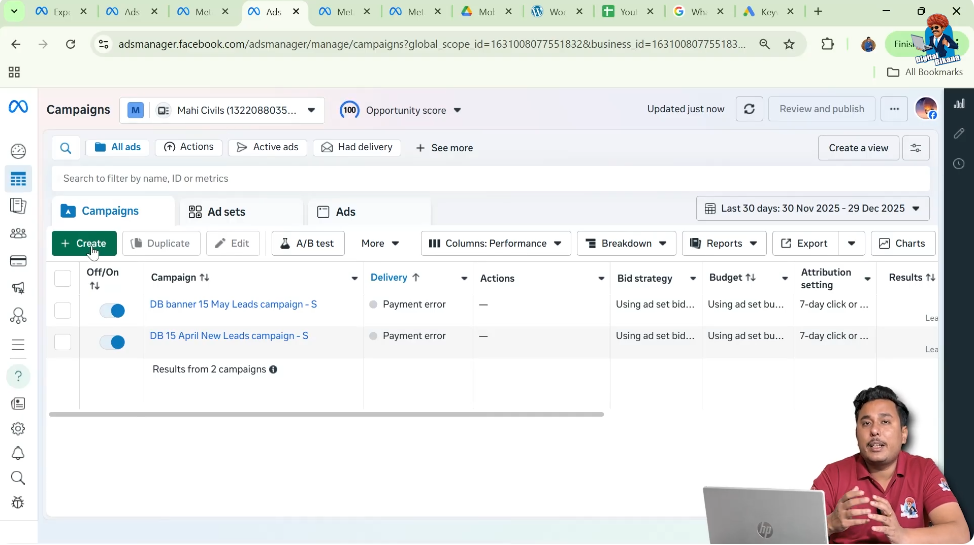Switch to the Ads tab
974x545 pixels.
click(x=369, y=212)
